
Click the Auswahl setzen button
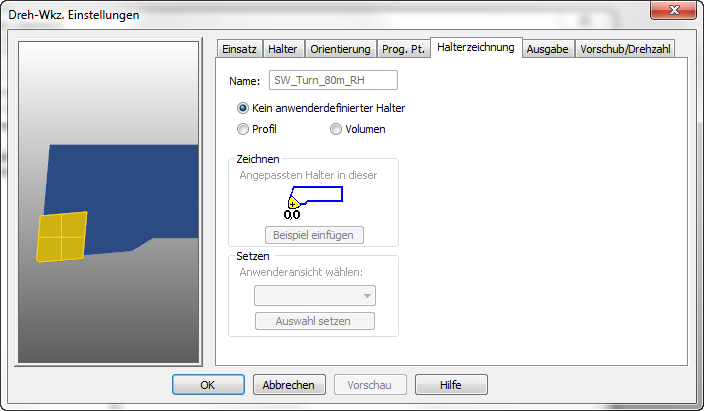315,321
